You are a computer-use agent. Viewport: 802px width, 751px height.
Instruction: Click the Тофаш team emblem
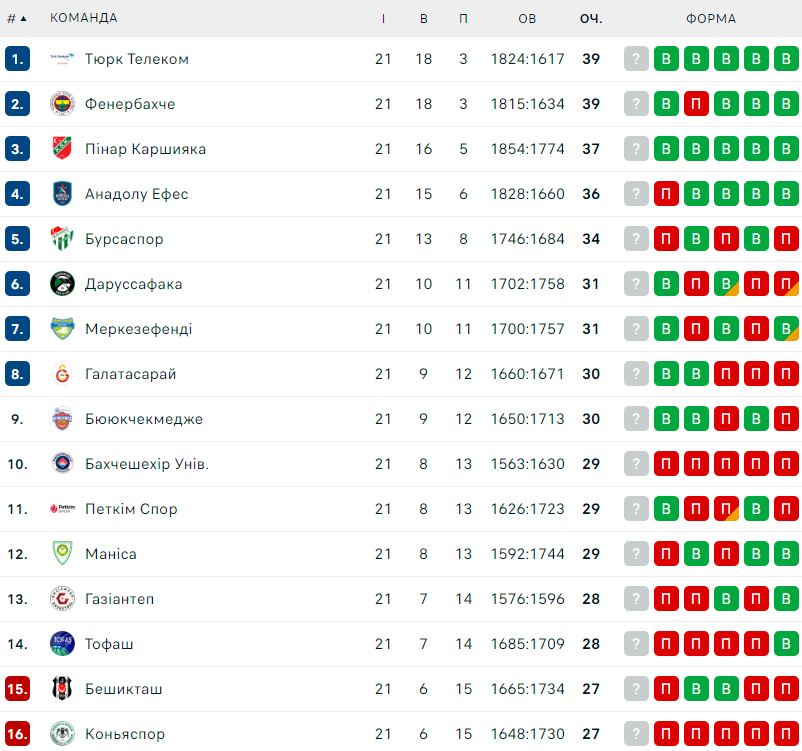pyautogui.click(x=62, y=644)
